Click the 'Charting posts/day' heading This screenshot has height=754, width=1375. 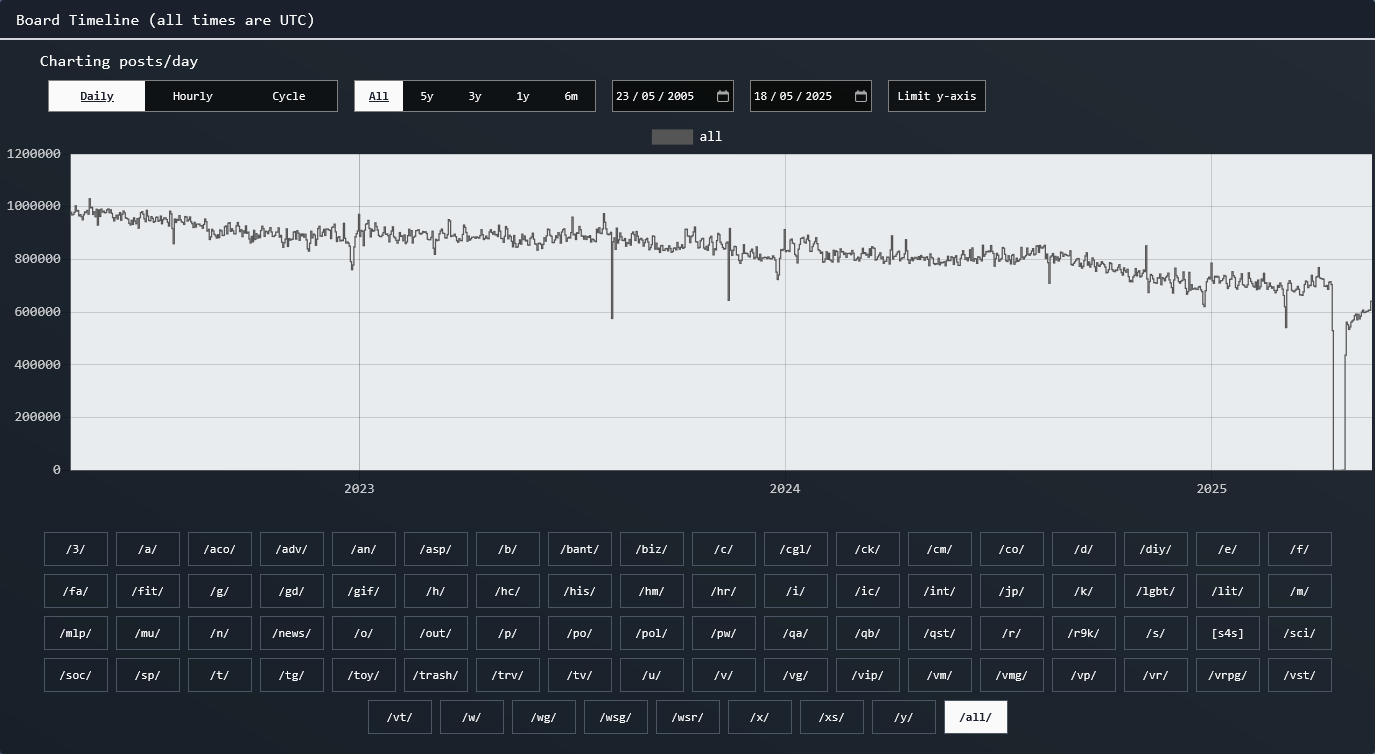119,61
